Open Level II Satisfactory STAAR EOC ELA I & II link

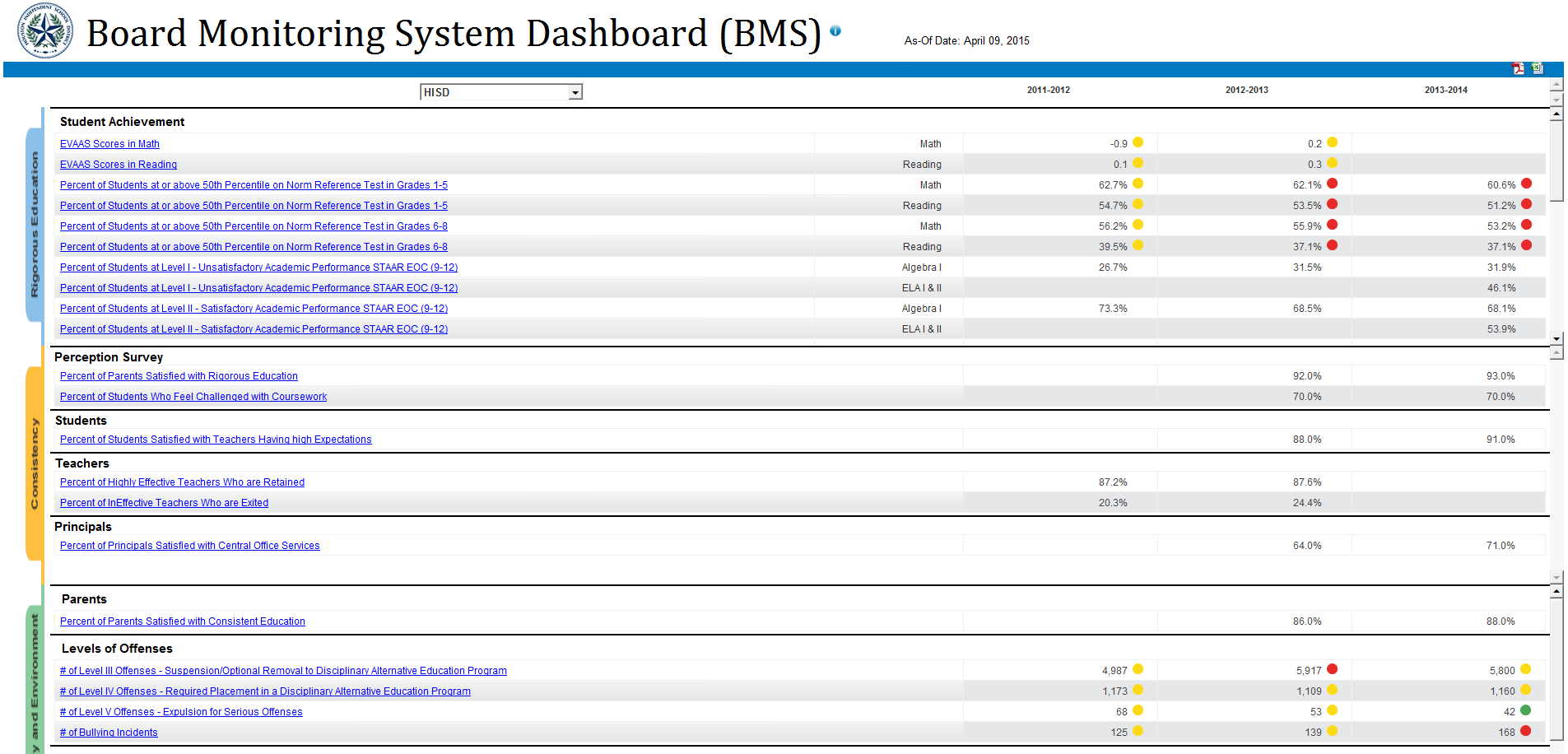click(x=254, y=329)
